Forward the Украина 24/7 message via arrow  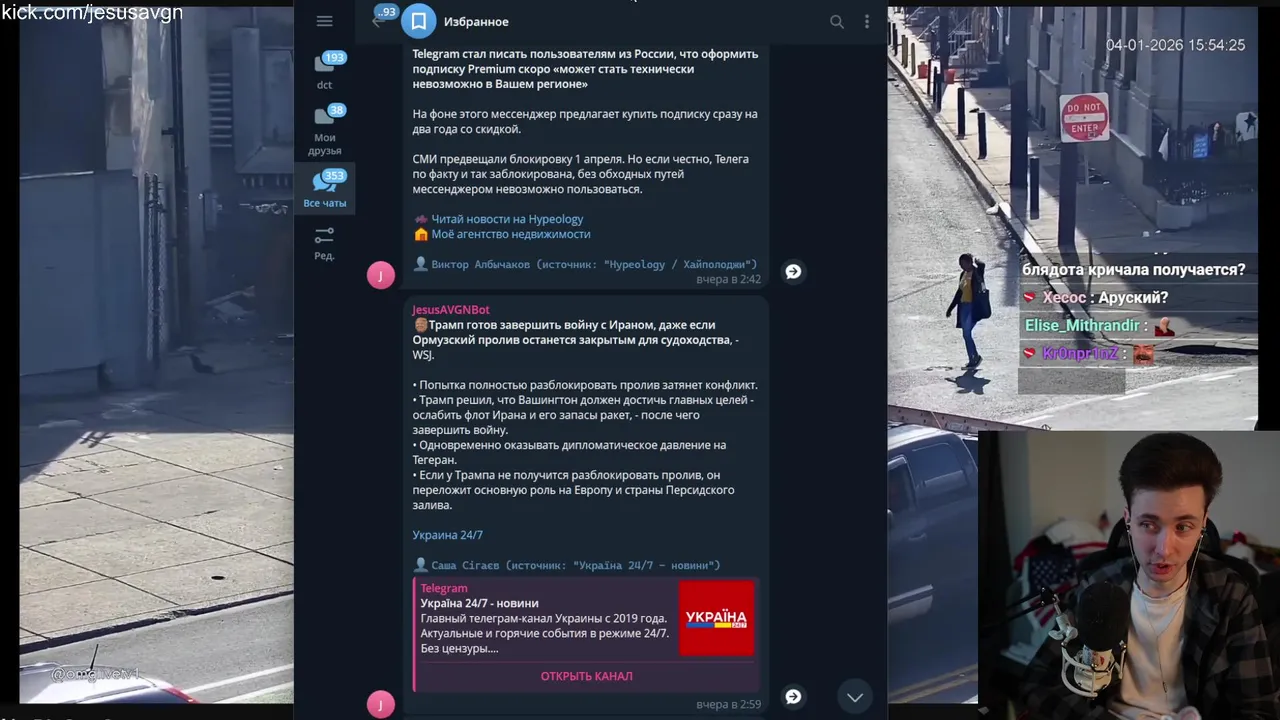(x=793, y=697)
